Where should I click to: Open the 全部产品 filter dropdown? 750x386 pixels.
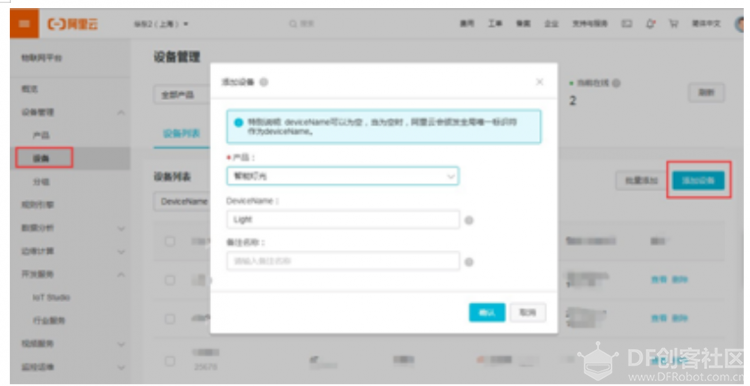[x=182, y=95]
